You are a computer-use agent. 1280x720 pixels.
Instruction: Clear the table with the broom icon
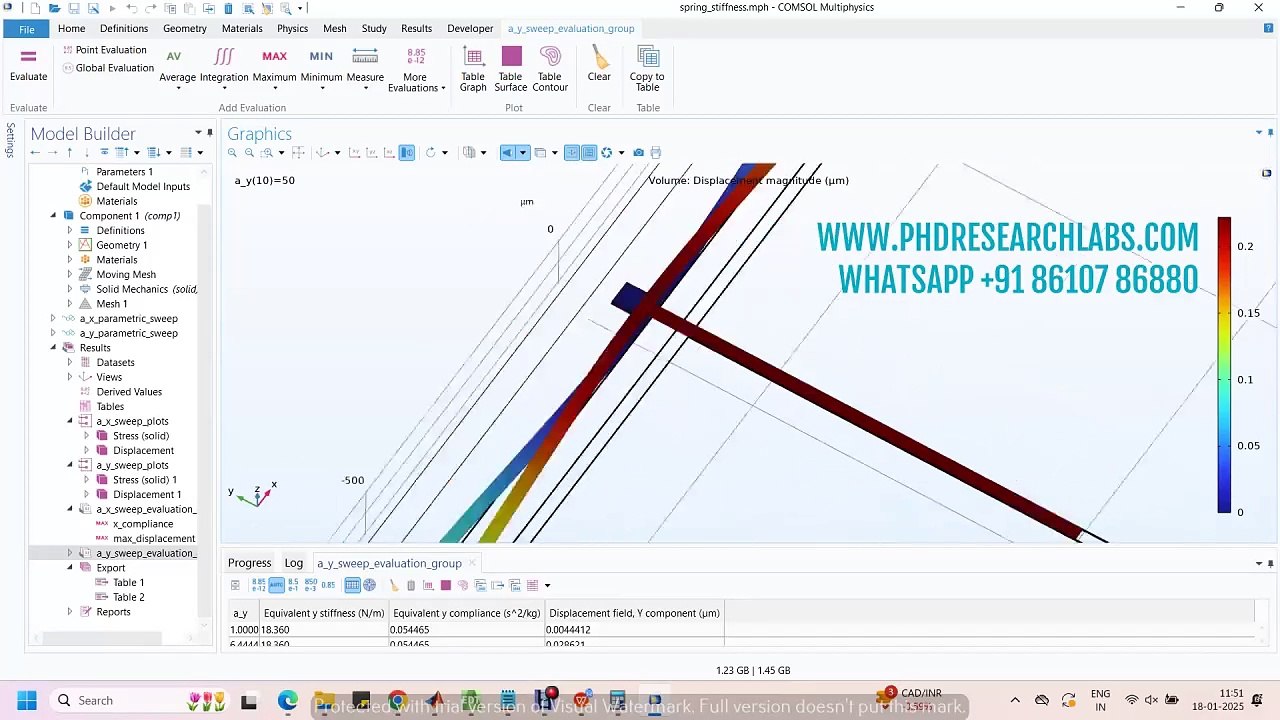[394, 585]
